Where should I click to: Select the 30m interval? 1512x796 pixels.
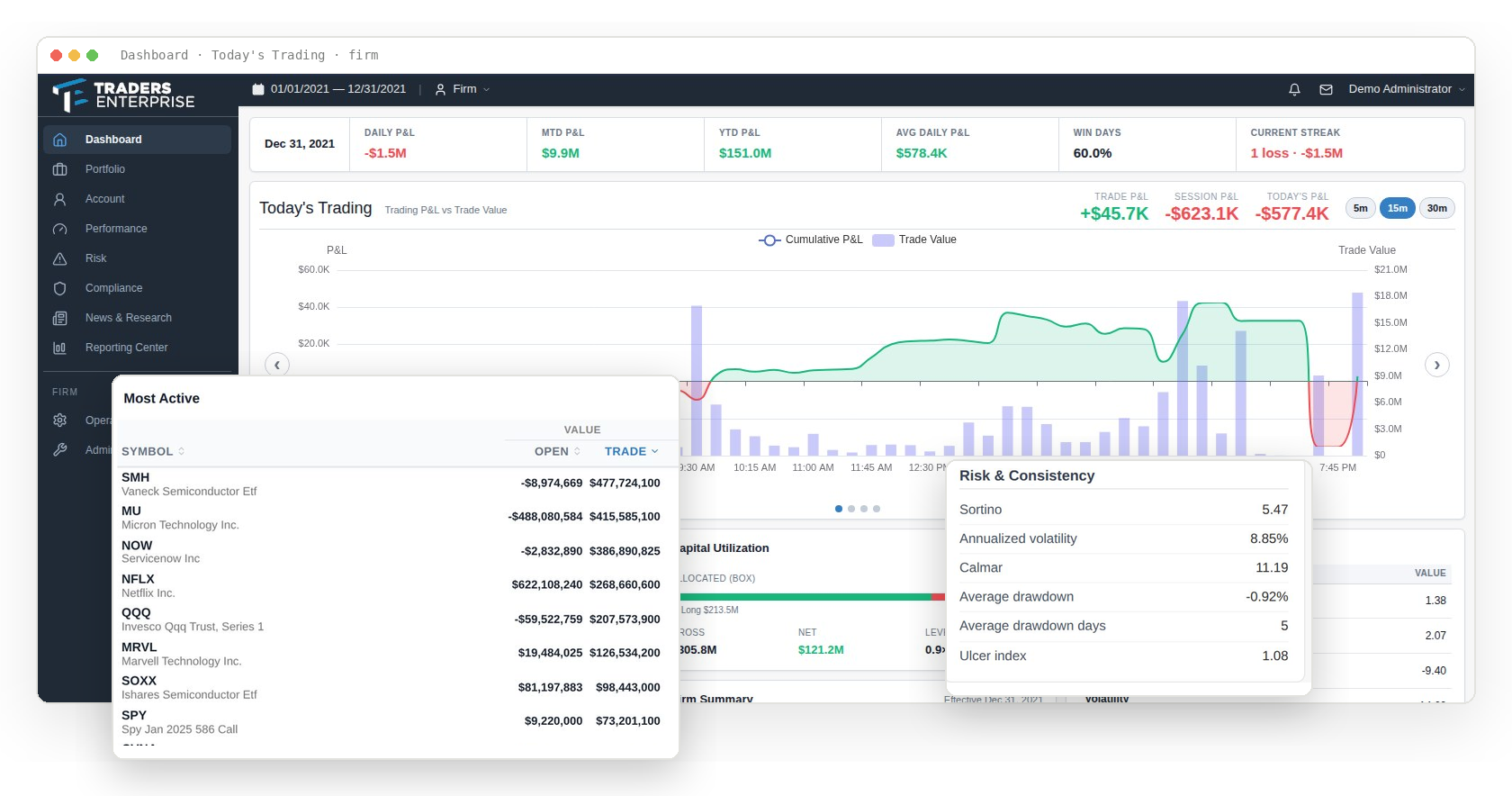[x=1436, y=208]
